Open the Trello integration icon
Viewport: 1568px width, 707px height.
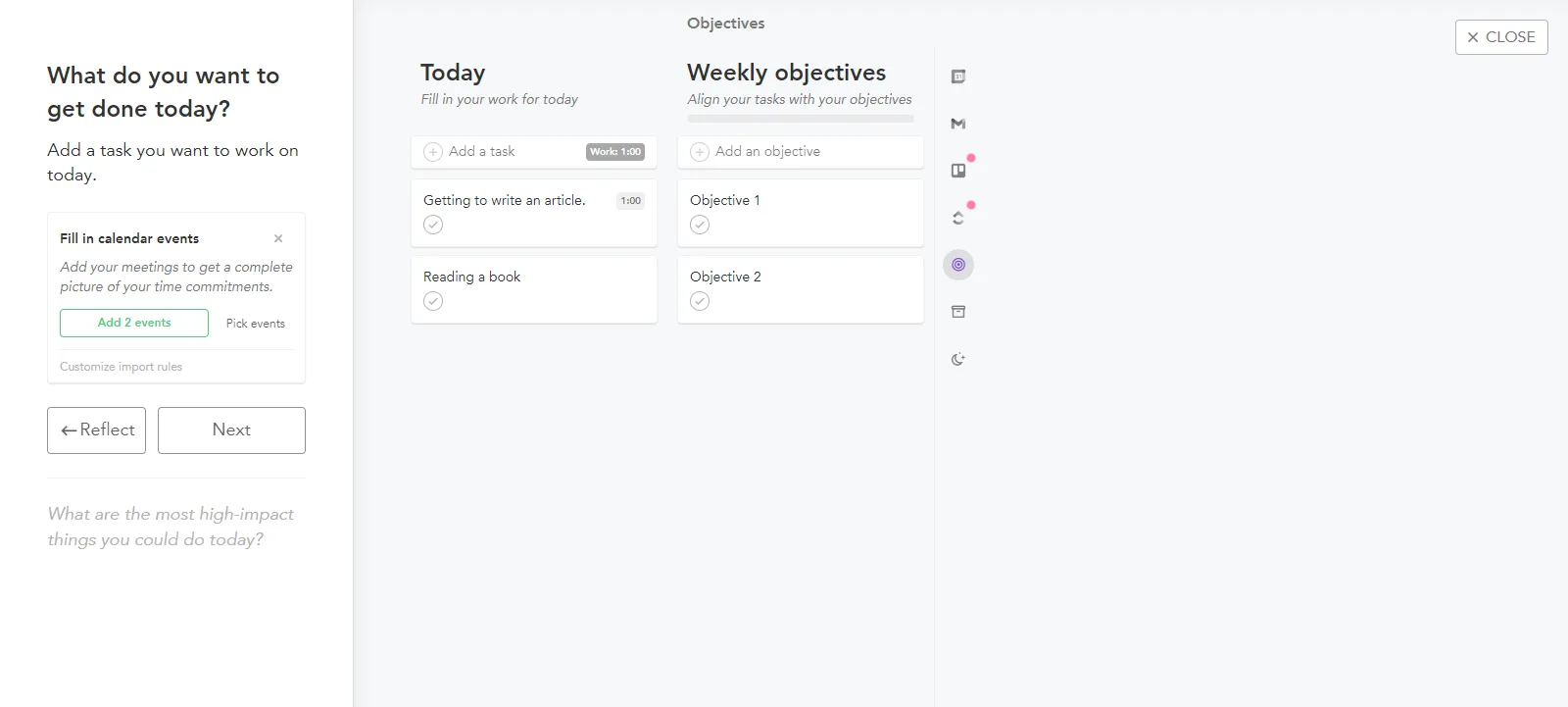(x=958, y=171)
